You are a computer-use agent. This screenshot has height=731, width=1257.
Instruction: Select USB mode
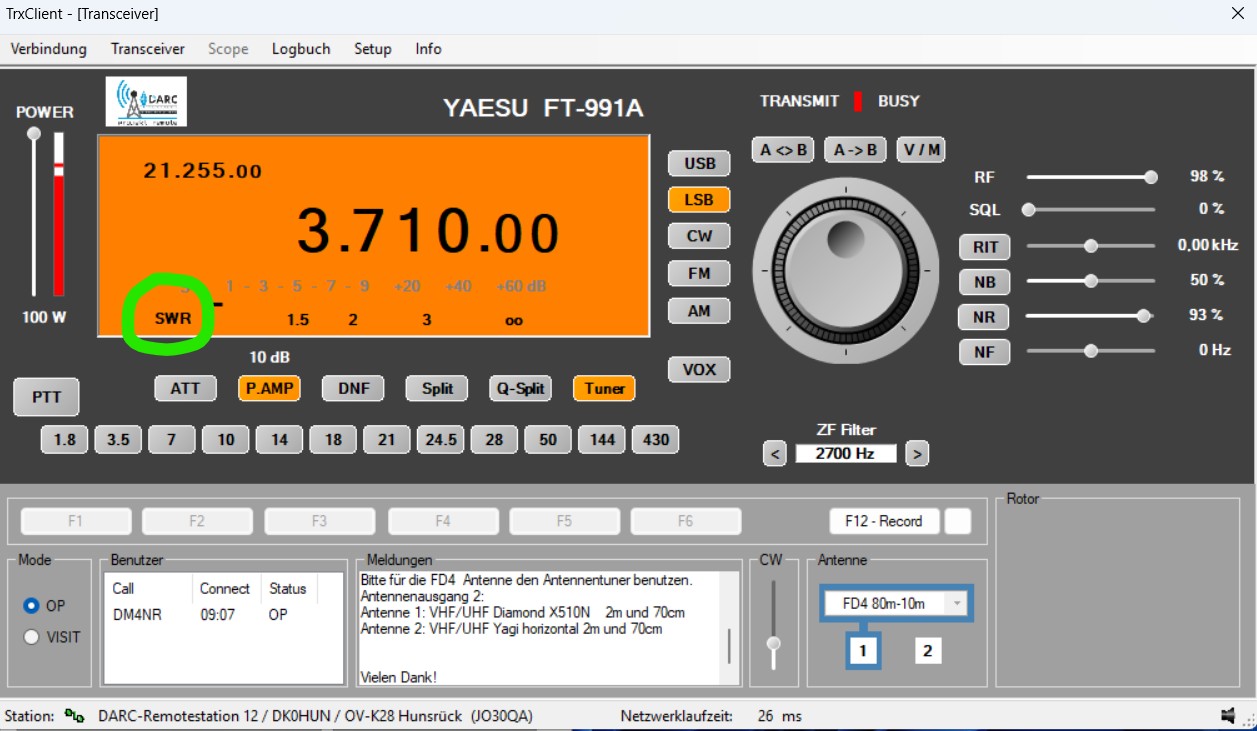pos(699,164)
